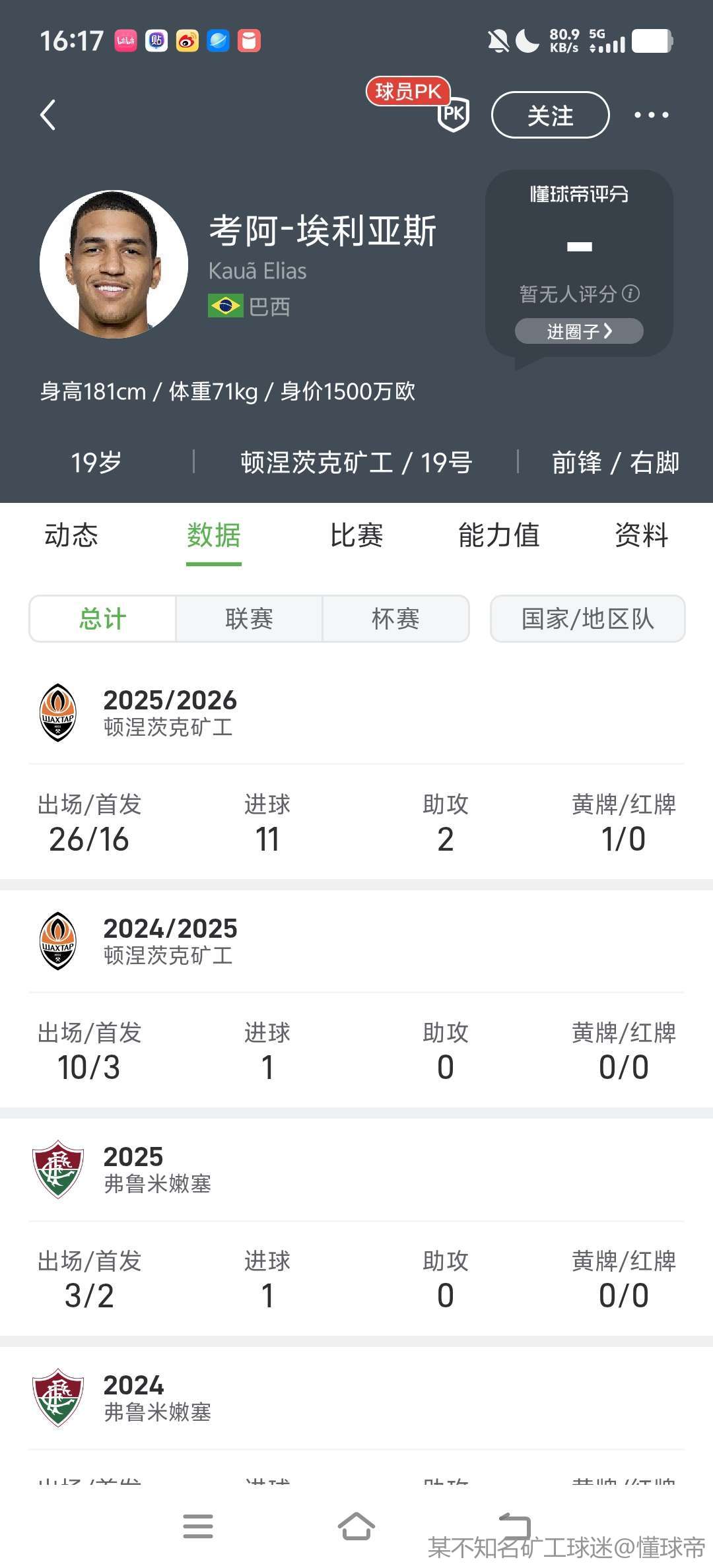Tap the back arrow icon

point(48,115)
